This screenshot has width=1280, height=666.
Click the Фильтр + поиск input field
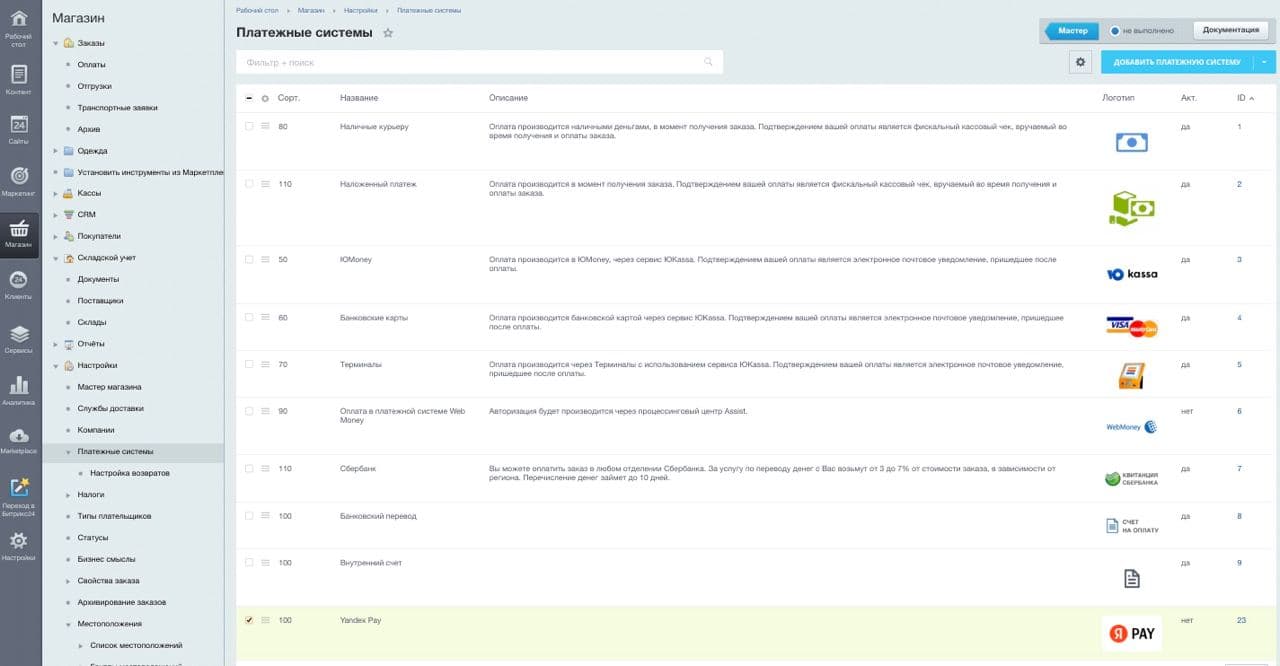[470, 62]
